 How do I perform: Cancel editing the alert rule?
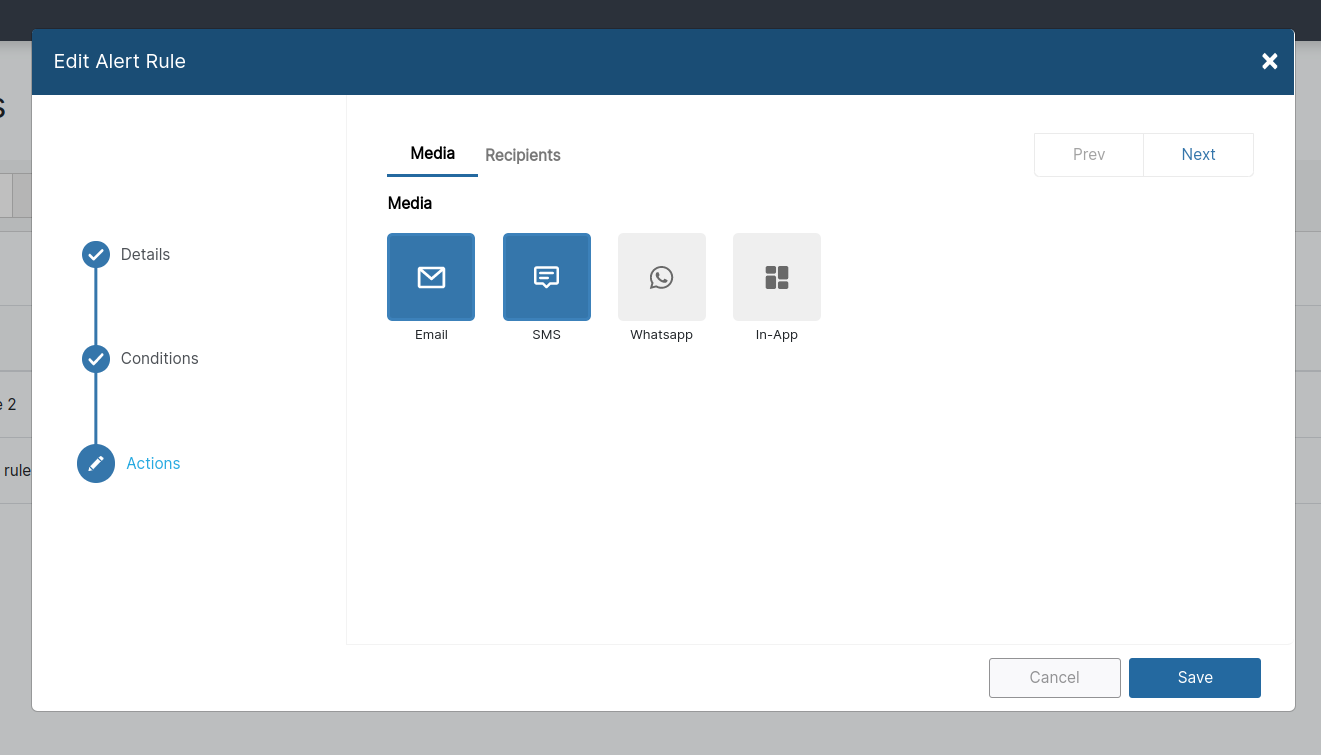point(1054,677)
